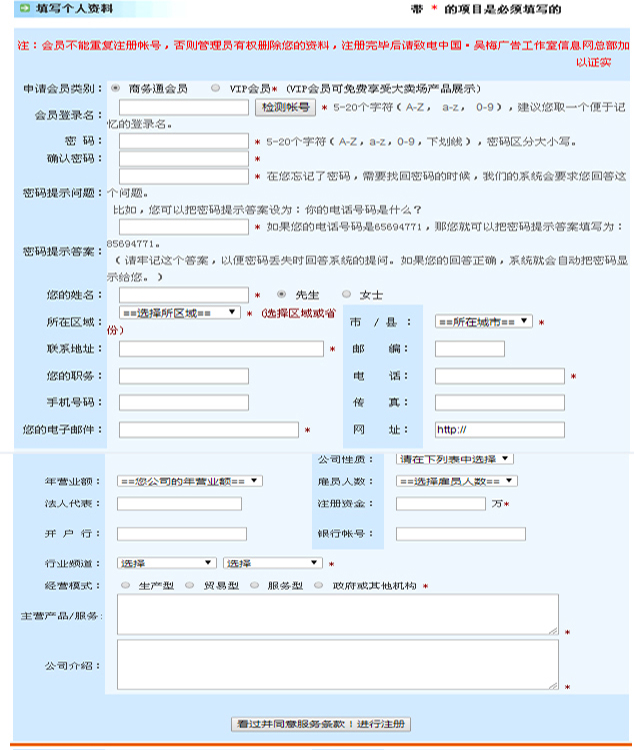Viewport: 634px width, 750px height.
Task: Click the 经营模式 label
Action: coord(73,585)
